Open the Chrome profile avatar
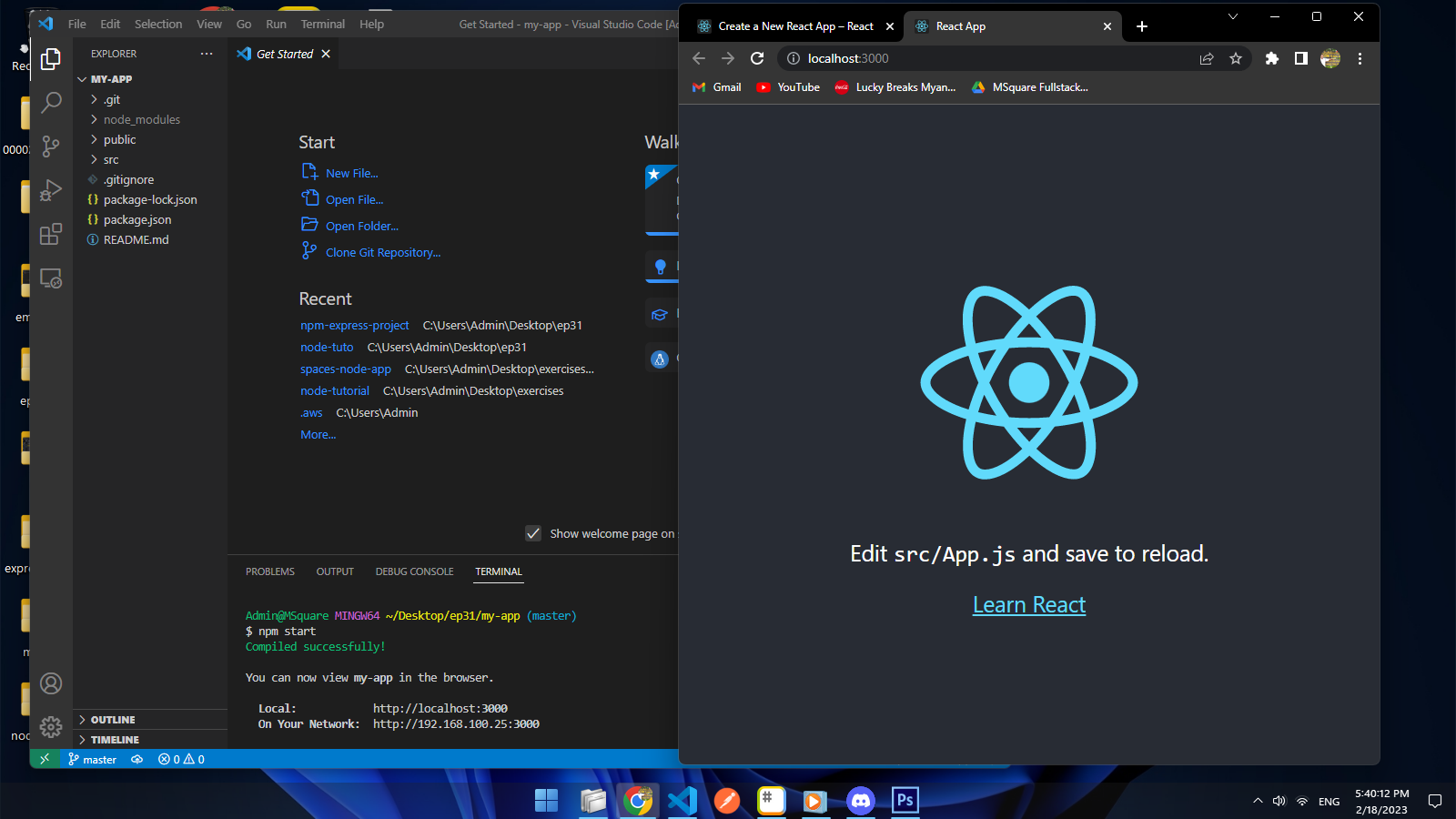This screenshot has height=819, width=1456. pyautogui.click(x=1330, y=58)
